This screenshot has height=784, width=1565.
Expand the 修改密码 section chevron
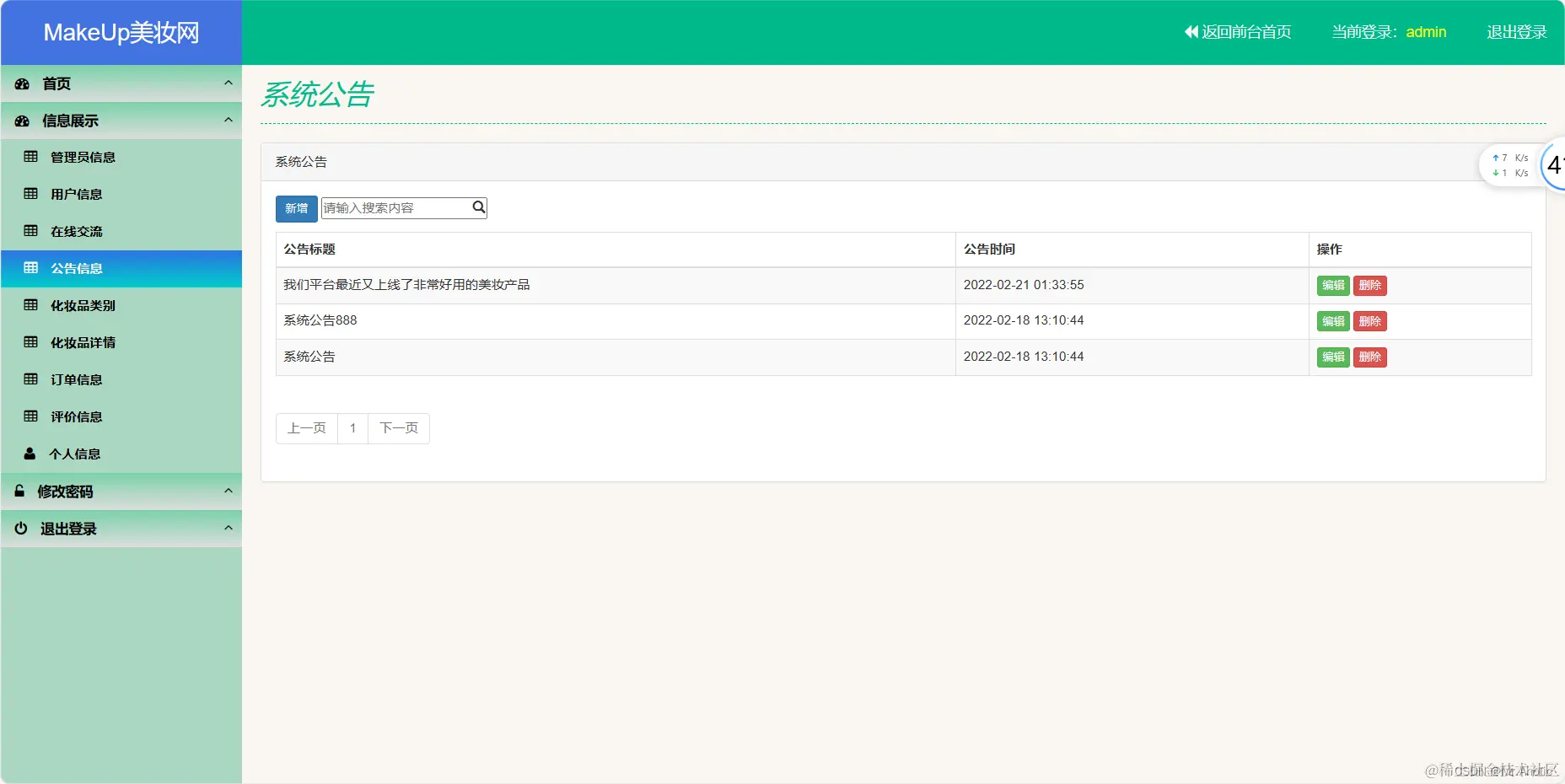(228, 490)
